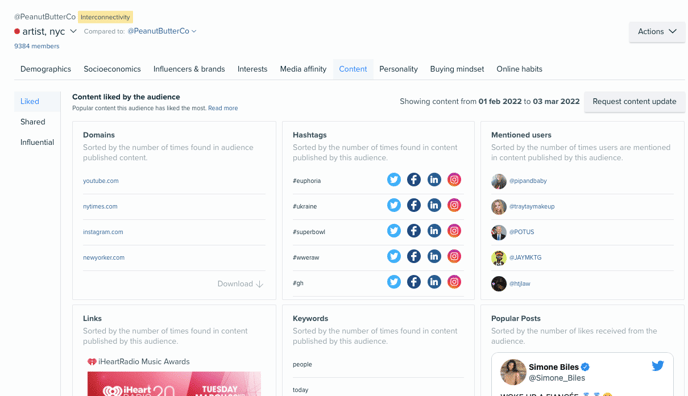
Task: Click Request content update button
Action: 634,101
